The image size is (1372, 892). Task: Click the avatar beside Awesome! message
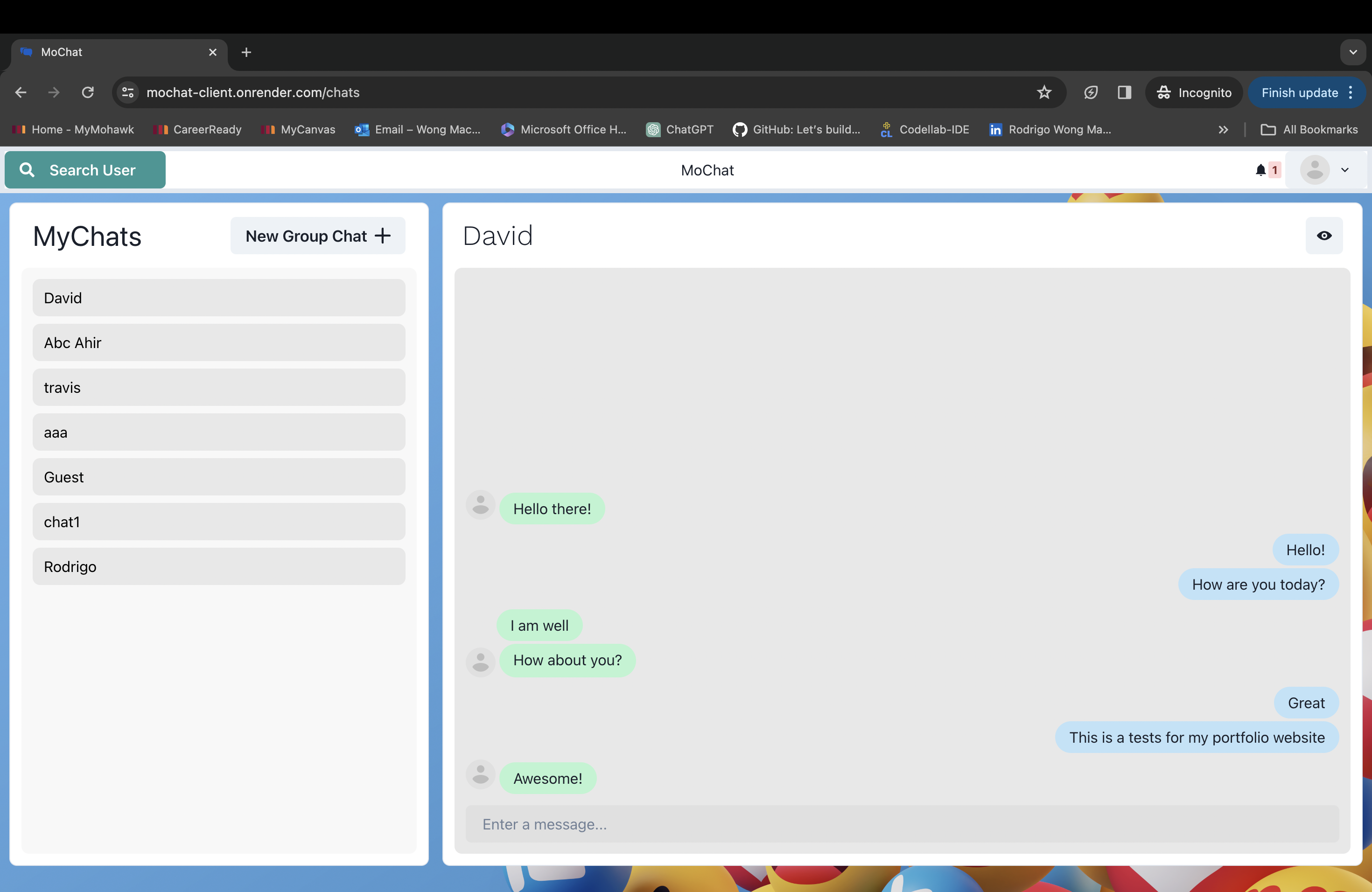pos(480,775)
